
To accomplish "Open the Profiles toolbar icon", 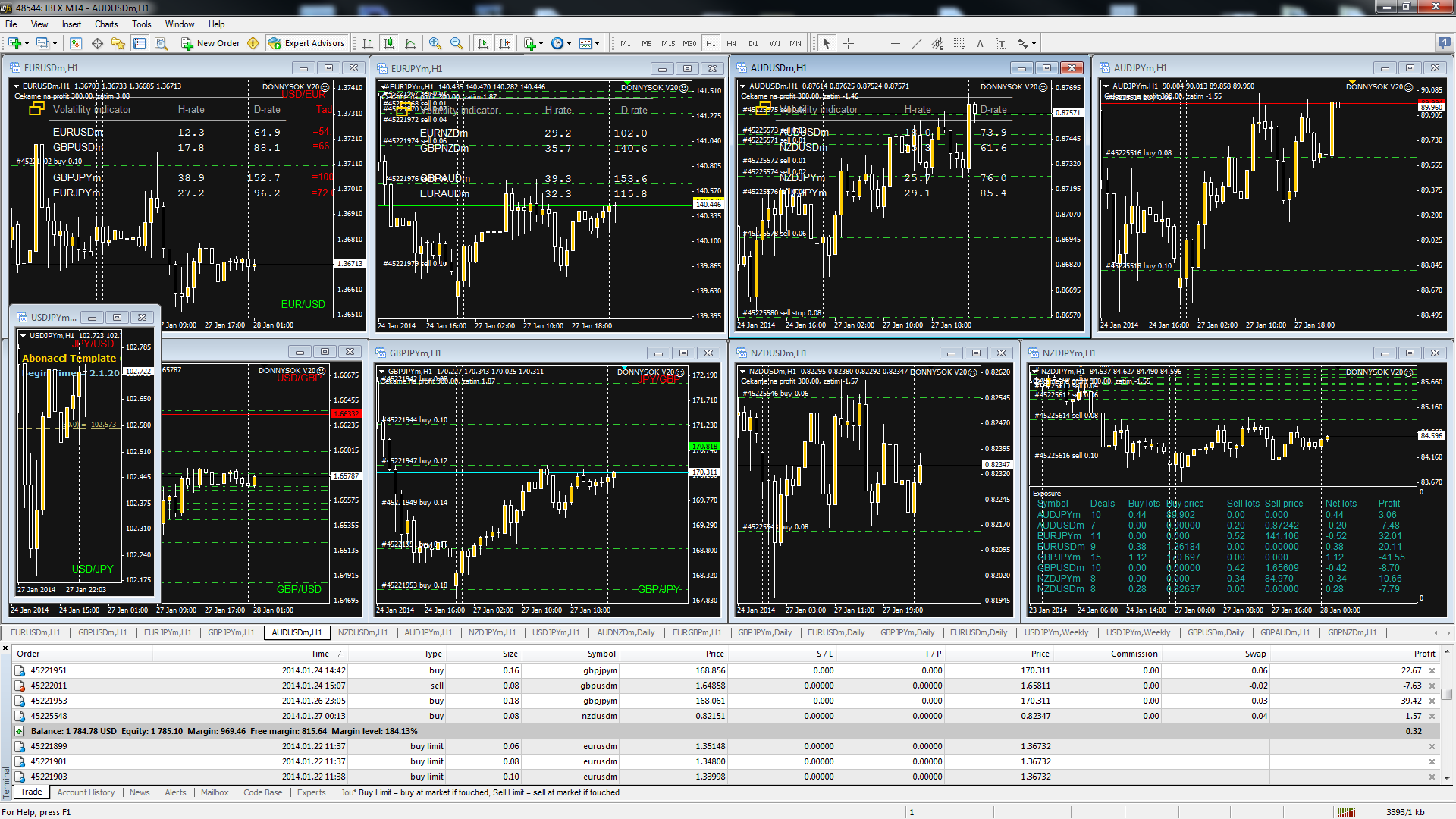I will [43, 43].
